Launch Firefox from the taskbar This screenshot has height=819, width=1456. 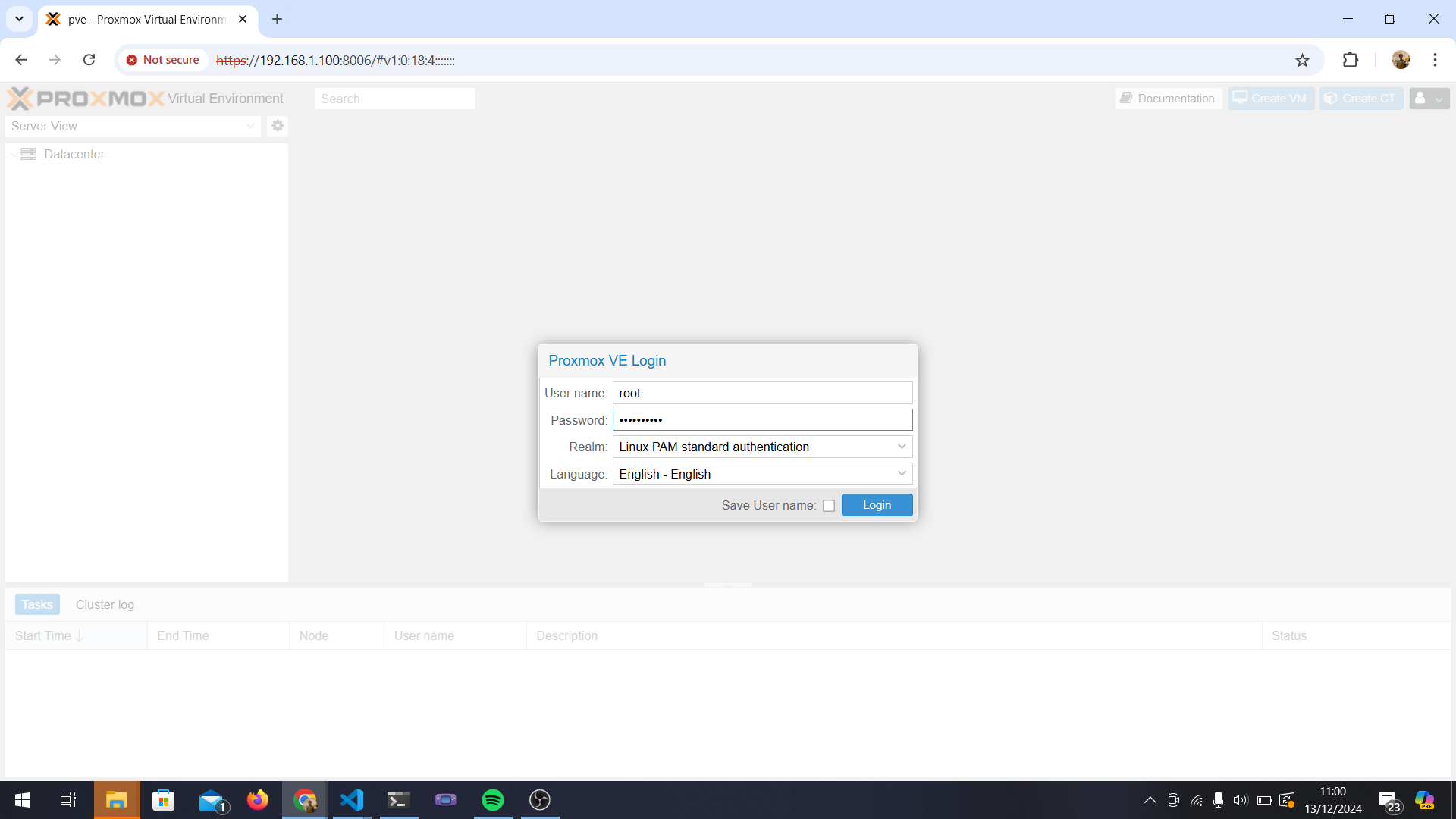pos(258,800)
